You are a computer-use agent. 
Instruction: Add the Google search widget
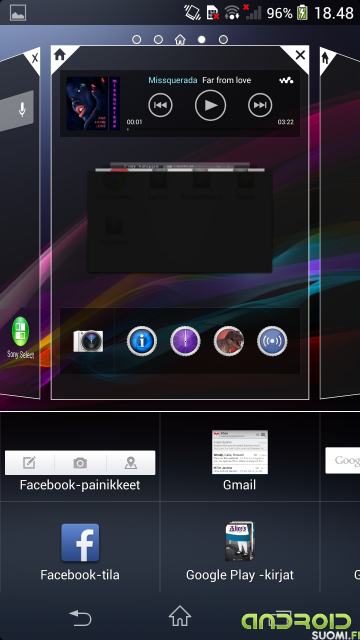[342, 460]
